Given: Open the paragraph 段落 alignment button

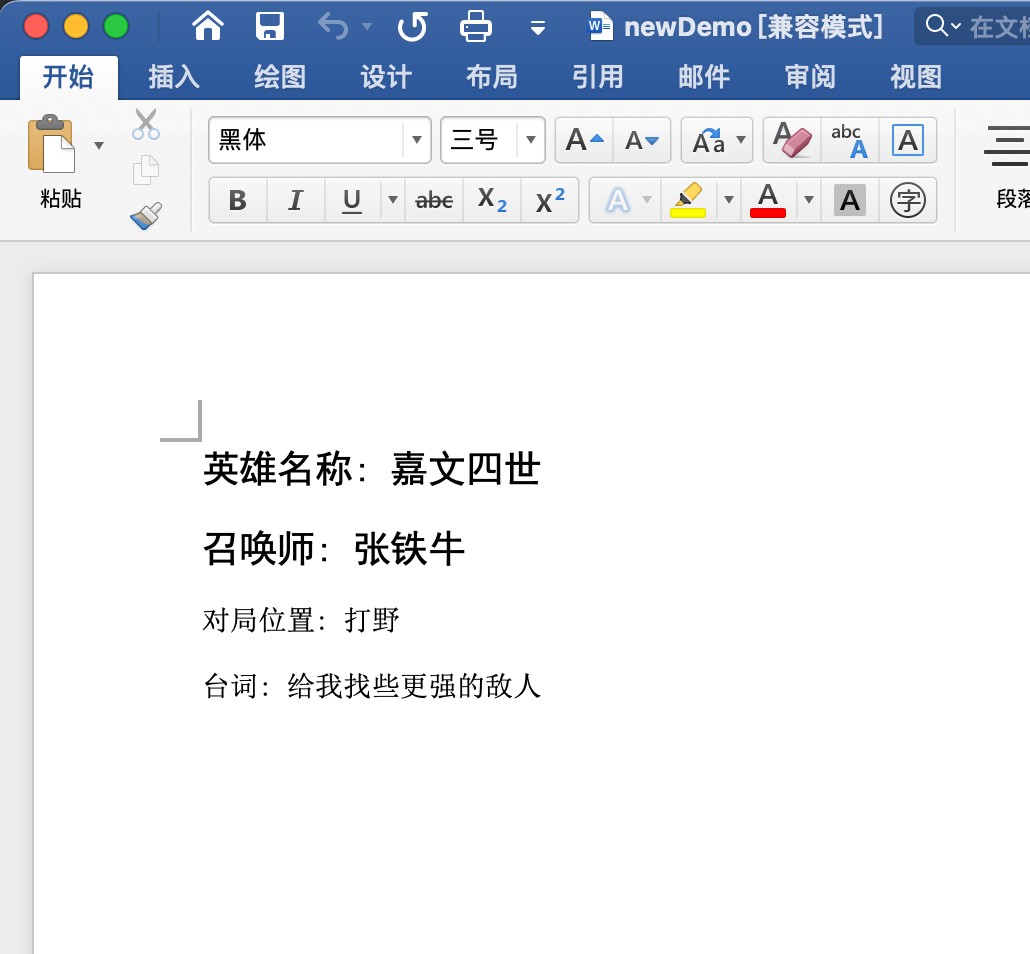Looking at the screenshot, I should pos(1008,167).
